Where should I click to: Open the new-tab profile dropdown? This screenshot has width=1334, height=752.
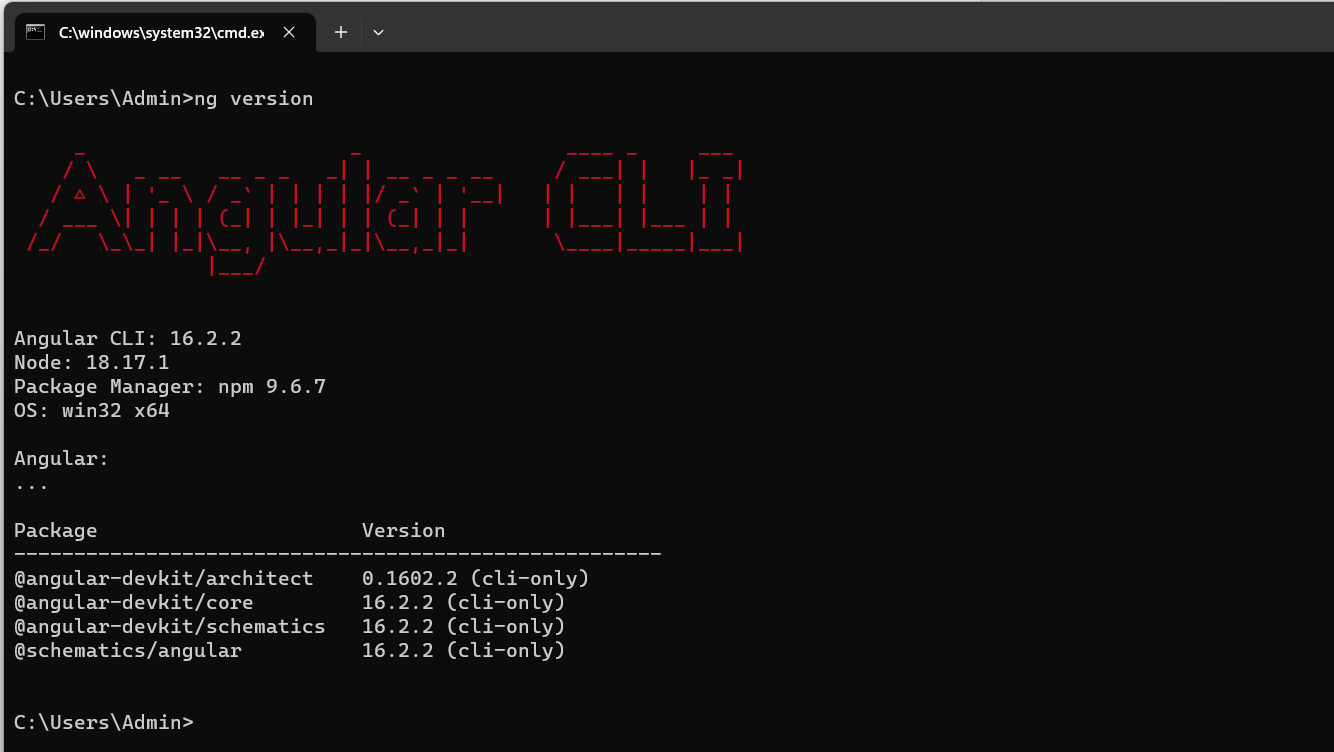tap(378, 32)
